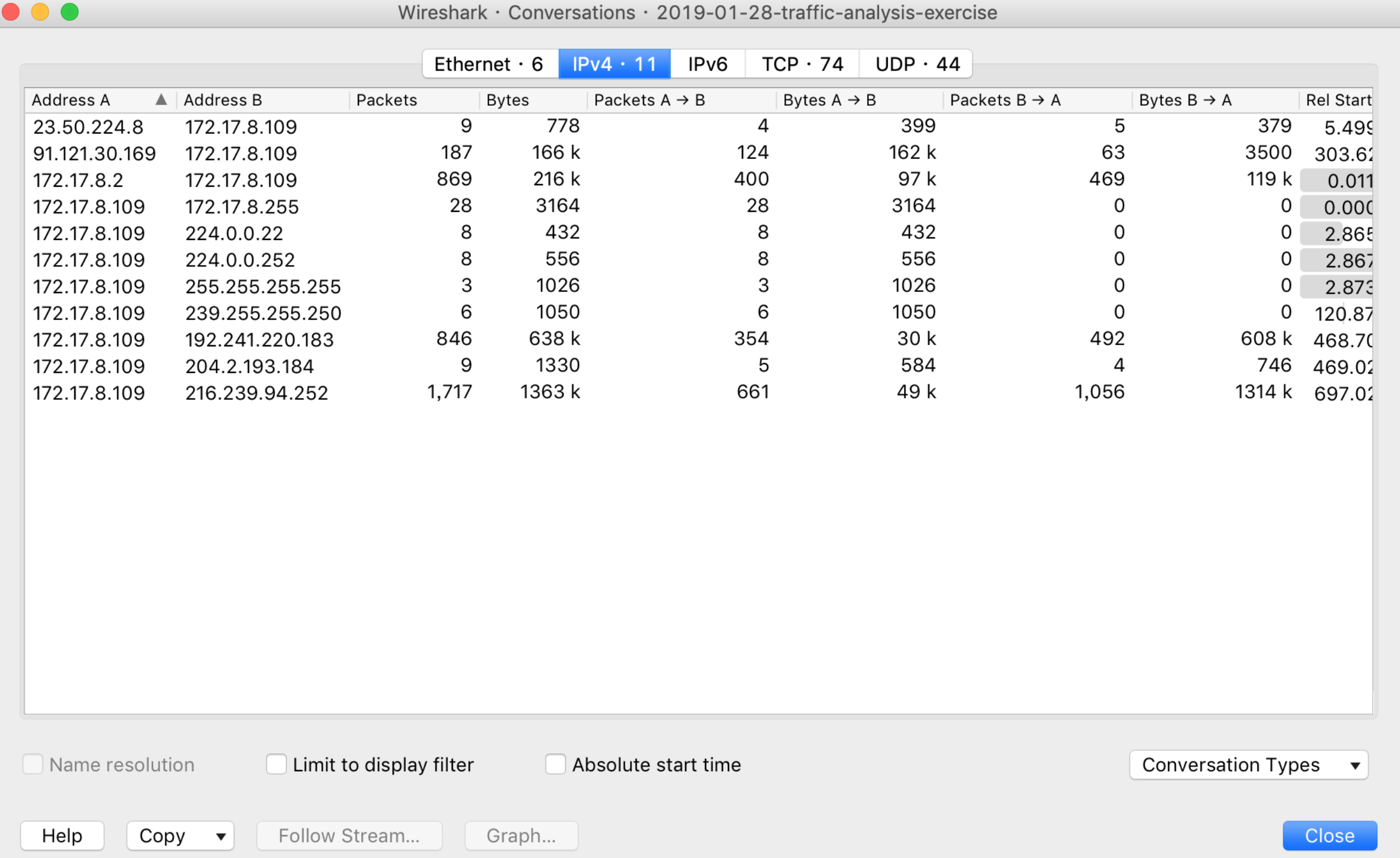The height and width of the screenshot is (858, 1400).
Task: Click the yellow minimize window button
Action: point(40,12)
